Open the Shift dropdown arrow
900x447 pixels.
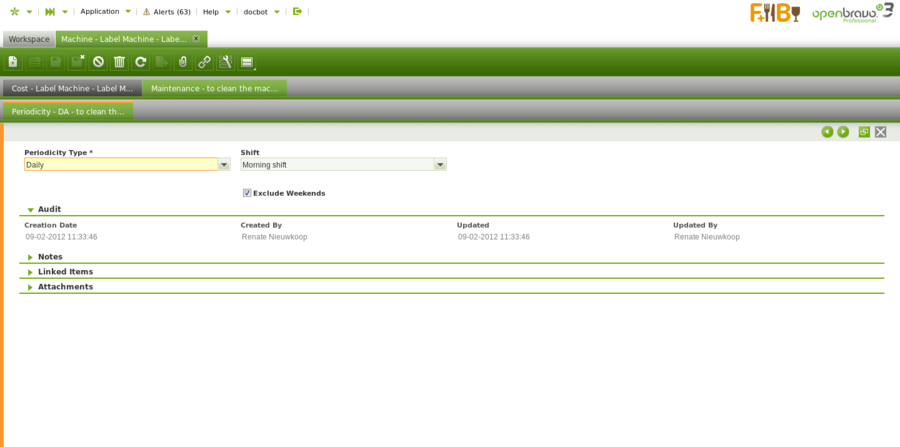click(440, 165)
